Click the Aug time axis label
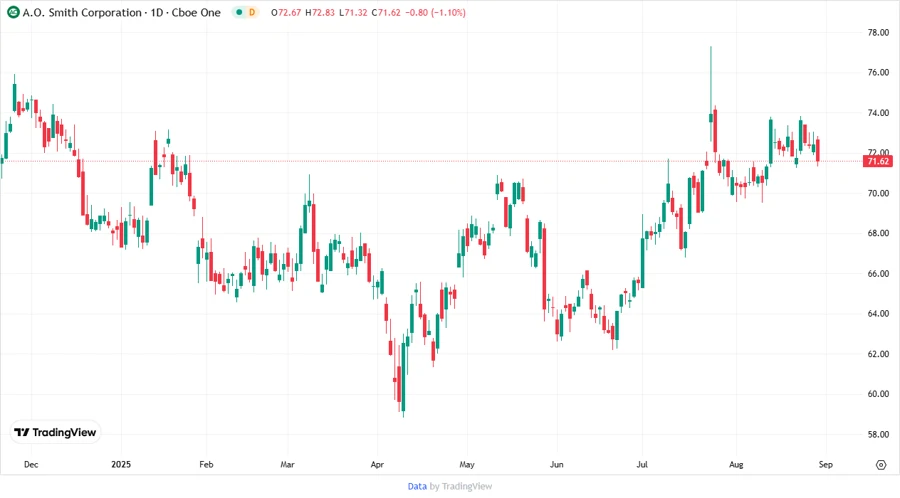The height and width of the screenshot is (498, 900). click(736, 464)
